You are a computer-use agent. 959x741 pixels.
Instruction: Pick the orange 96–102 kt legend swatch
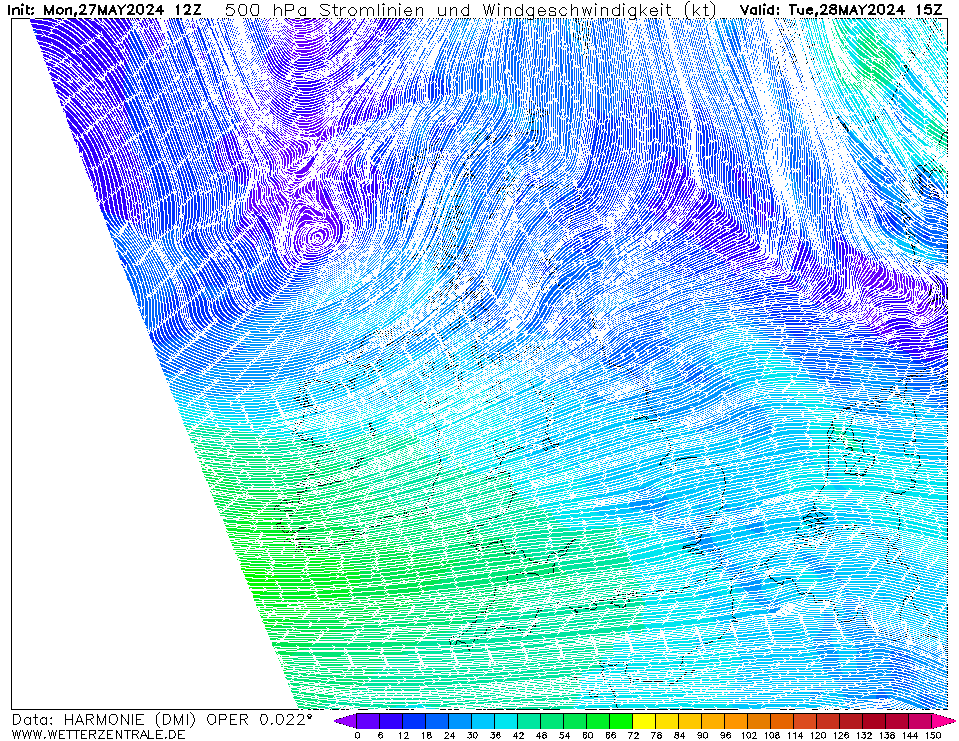[736, 721]
